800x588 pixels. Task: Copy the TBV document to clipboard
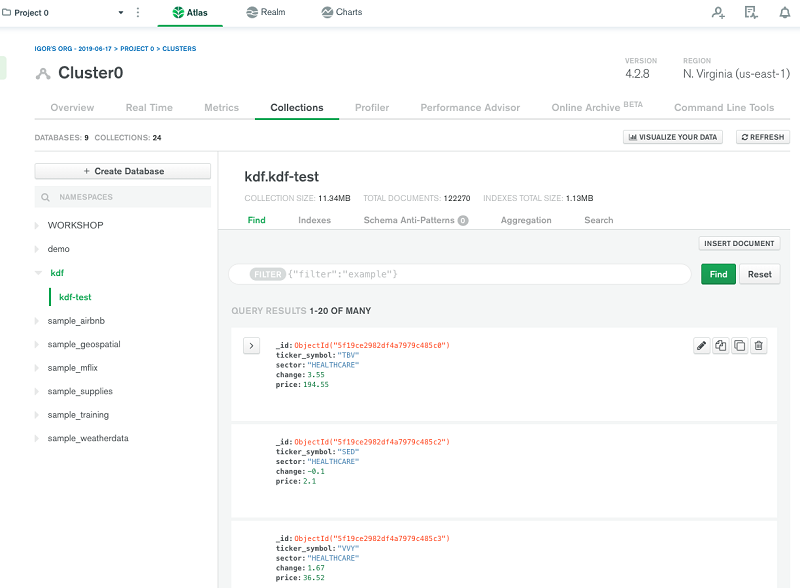click(720, 346)
